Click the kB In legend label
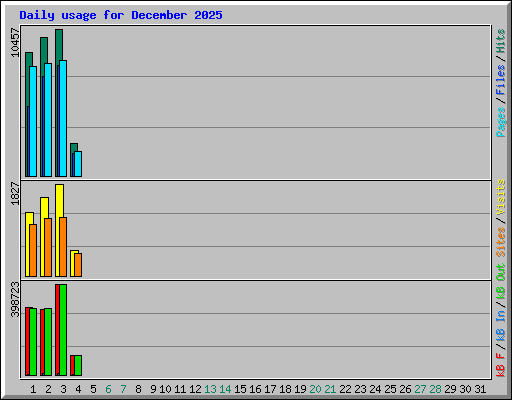 pos(501,326)
